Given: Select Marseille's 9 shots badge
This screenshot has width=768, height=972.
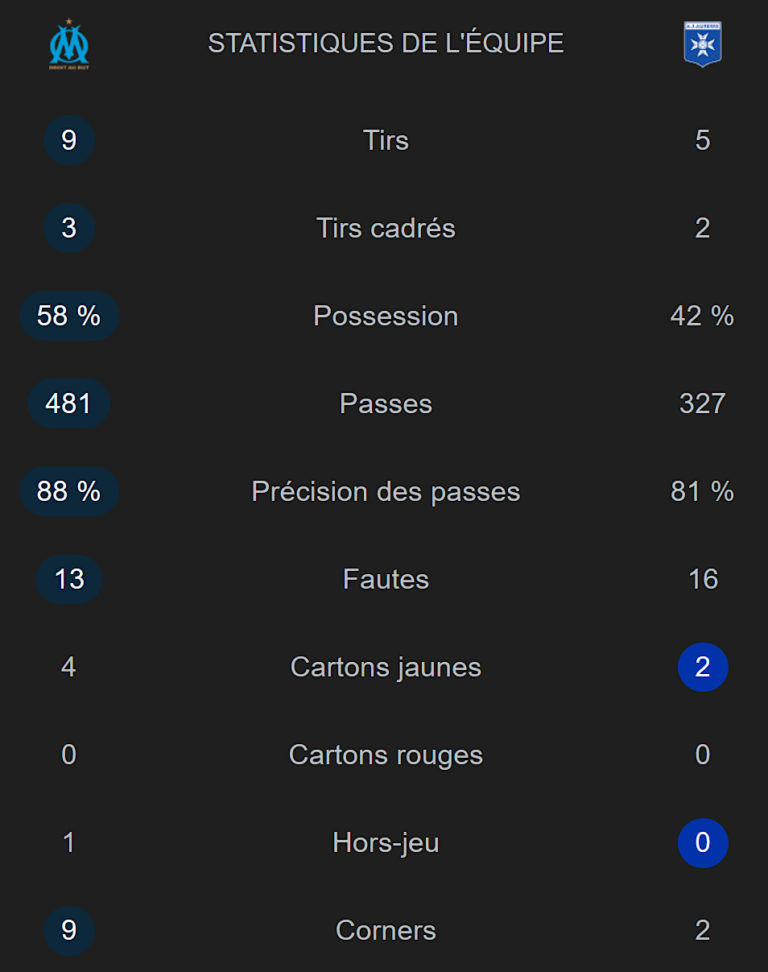Looking at the screenshot, I should point(69,140).
